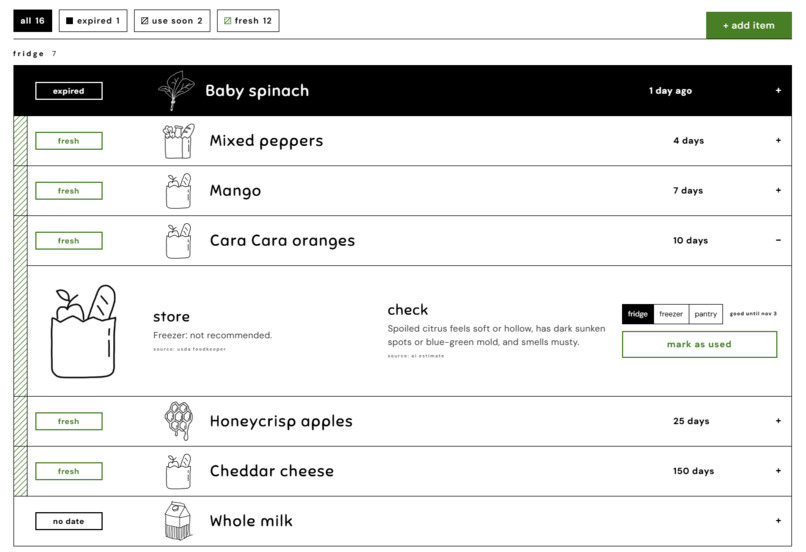
Task: Expand the Baby spinach row
Action: 778,90
